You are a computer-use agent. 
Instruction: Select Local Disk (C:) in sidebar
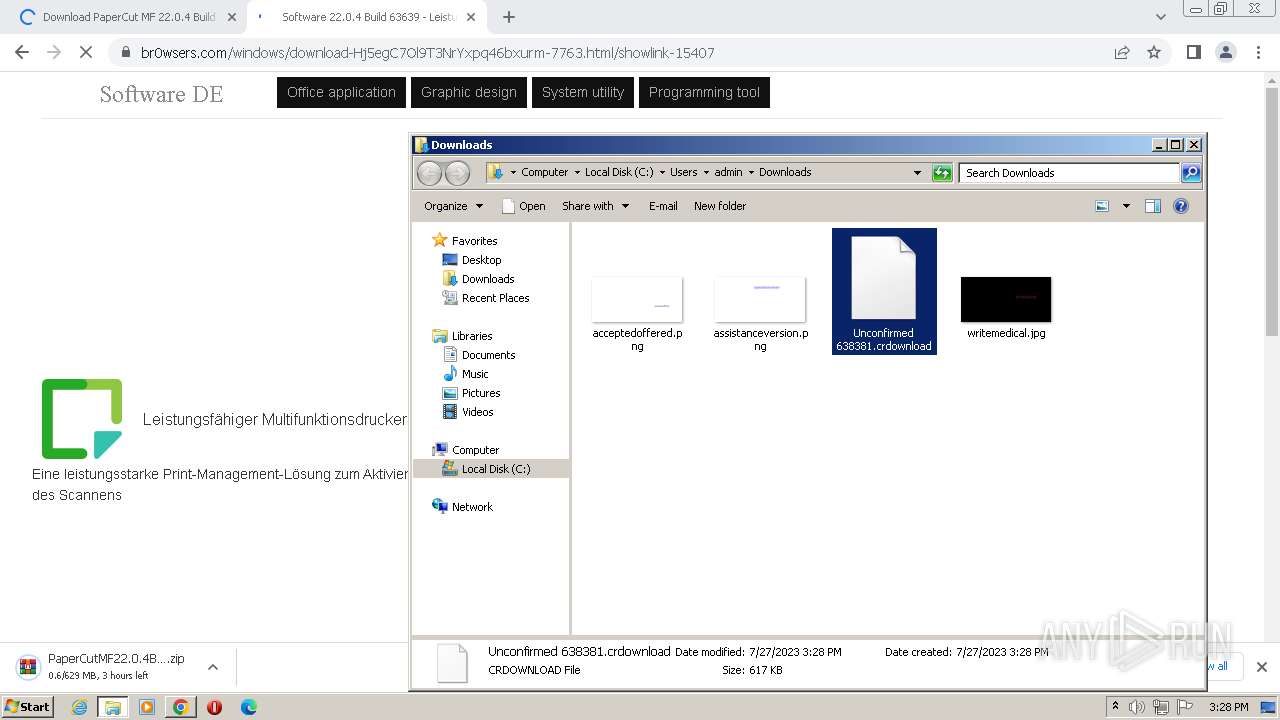(x=495, y=469)
